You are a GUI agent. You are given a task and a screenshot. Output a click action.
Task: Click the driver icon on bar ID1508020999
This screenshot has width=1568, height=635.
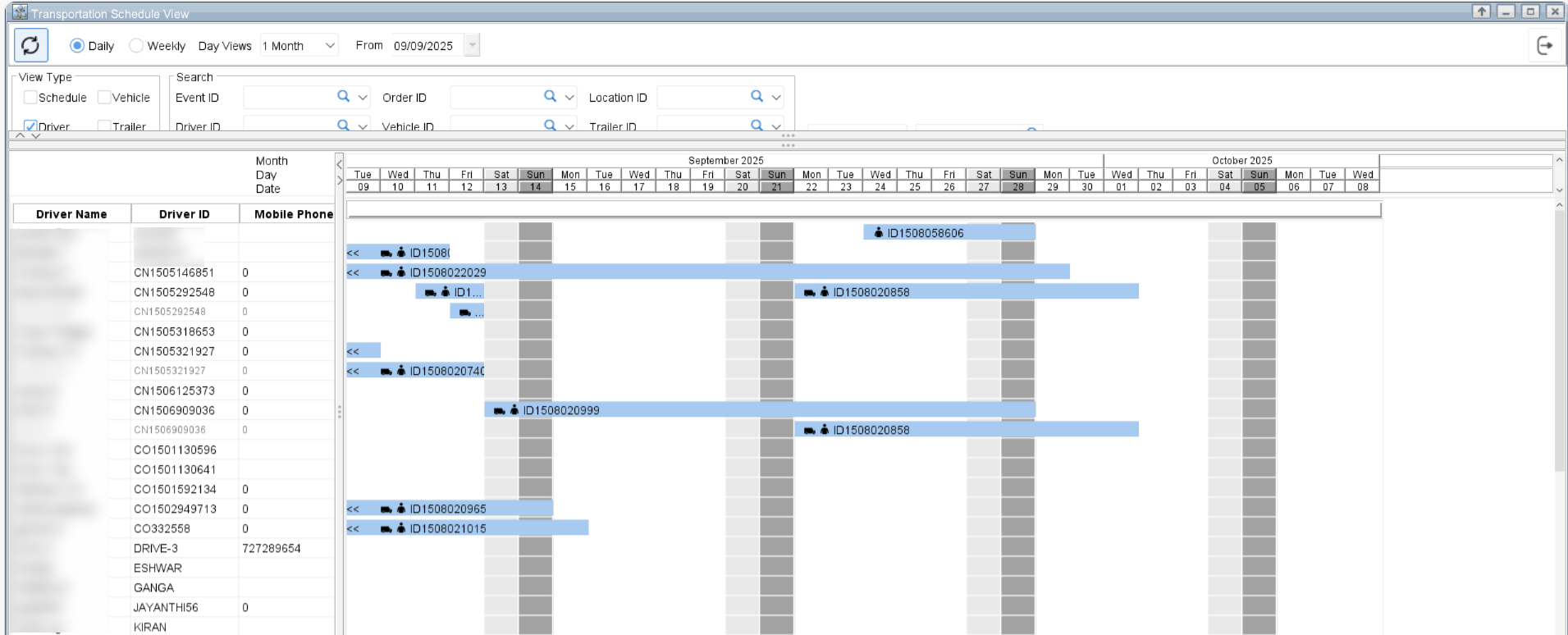click(x=514, y=410)
